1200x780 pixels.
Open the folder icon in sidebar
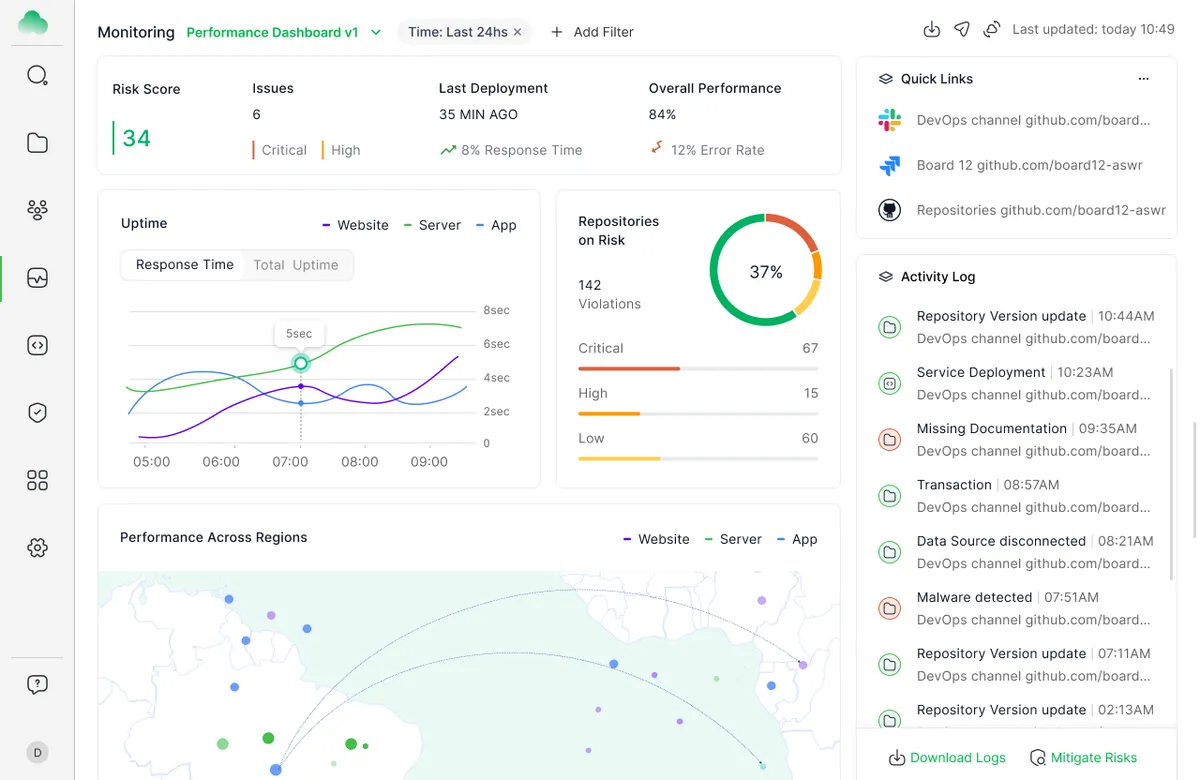[x=37, y=143]
